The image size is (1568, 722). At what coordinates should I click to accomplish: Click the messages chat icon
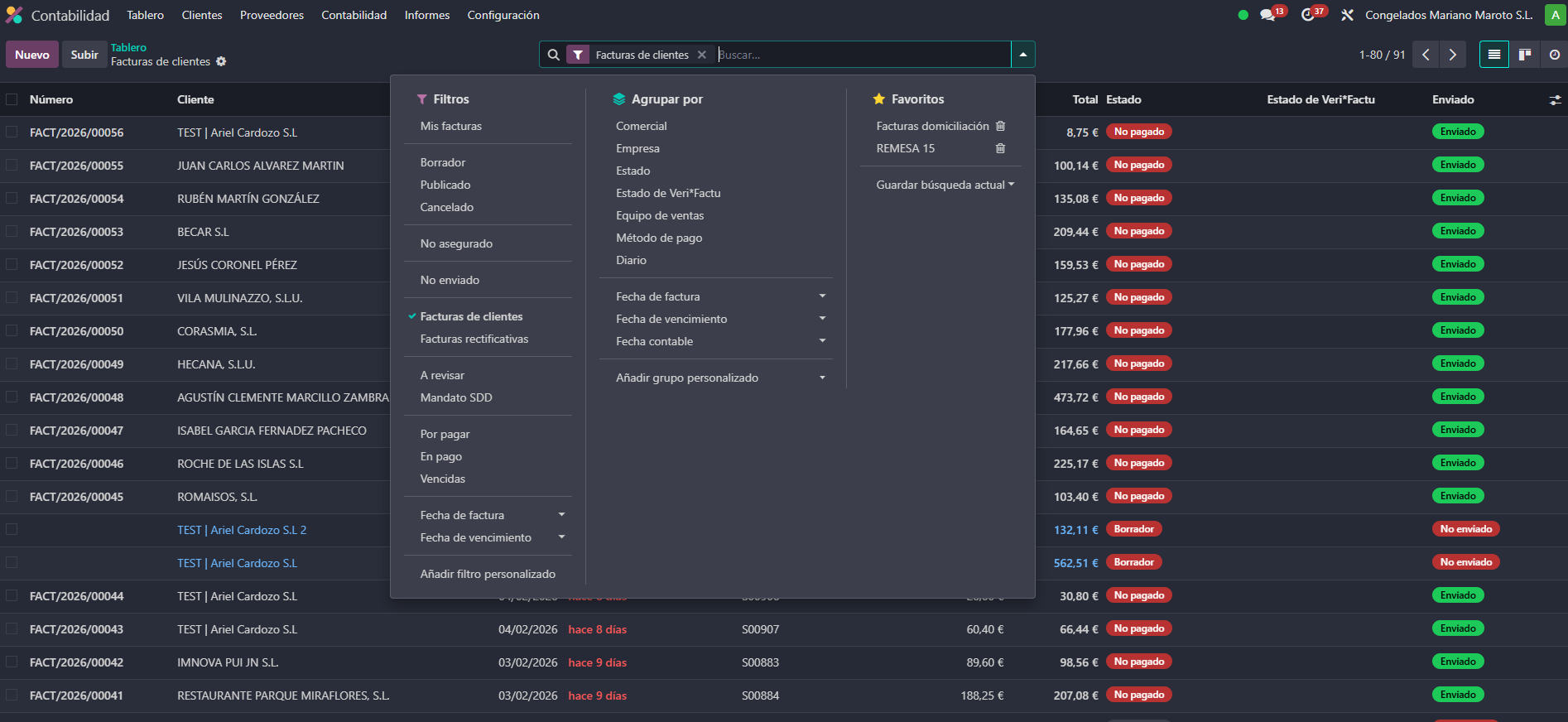[1267, 15]
